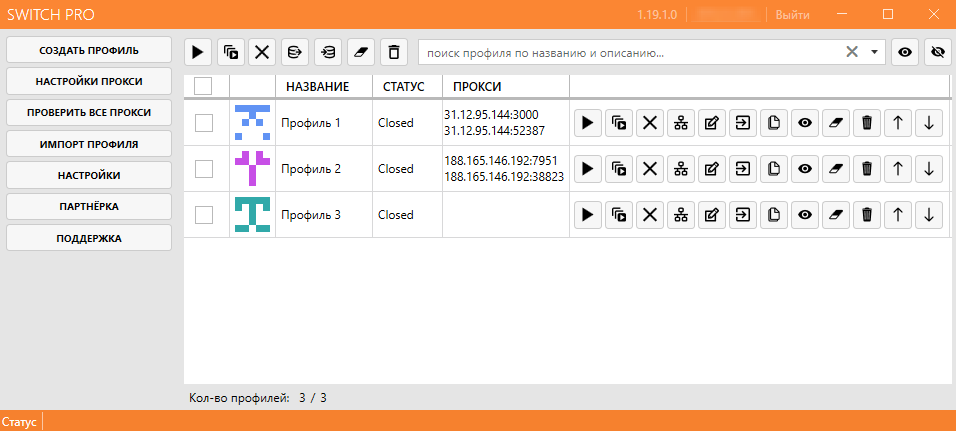The width and height of the screenshot is (956, 431).
Task: Delete Профиль 1 with trash icon
Action: (867, 123)
